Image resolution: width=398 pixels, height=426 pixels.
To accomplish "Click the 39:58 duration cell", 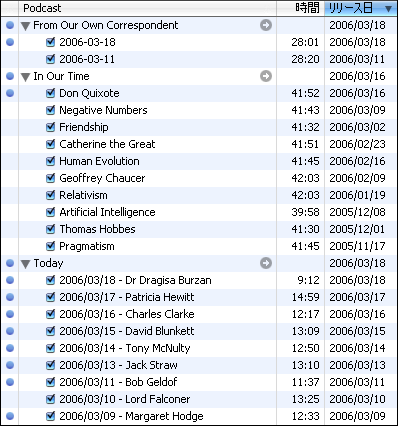I will click(x=305, y=212).
